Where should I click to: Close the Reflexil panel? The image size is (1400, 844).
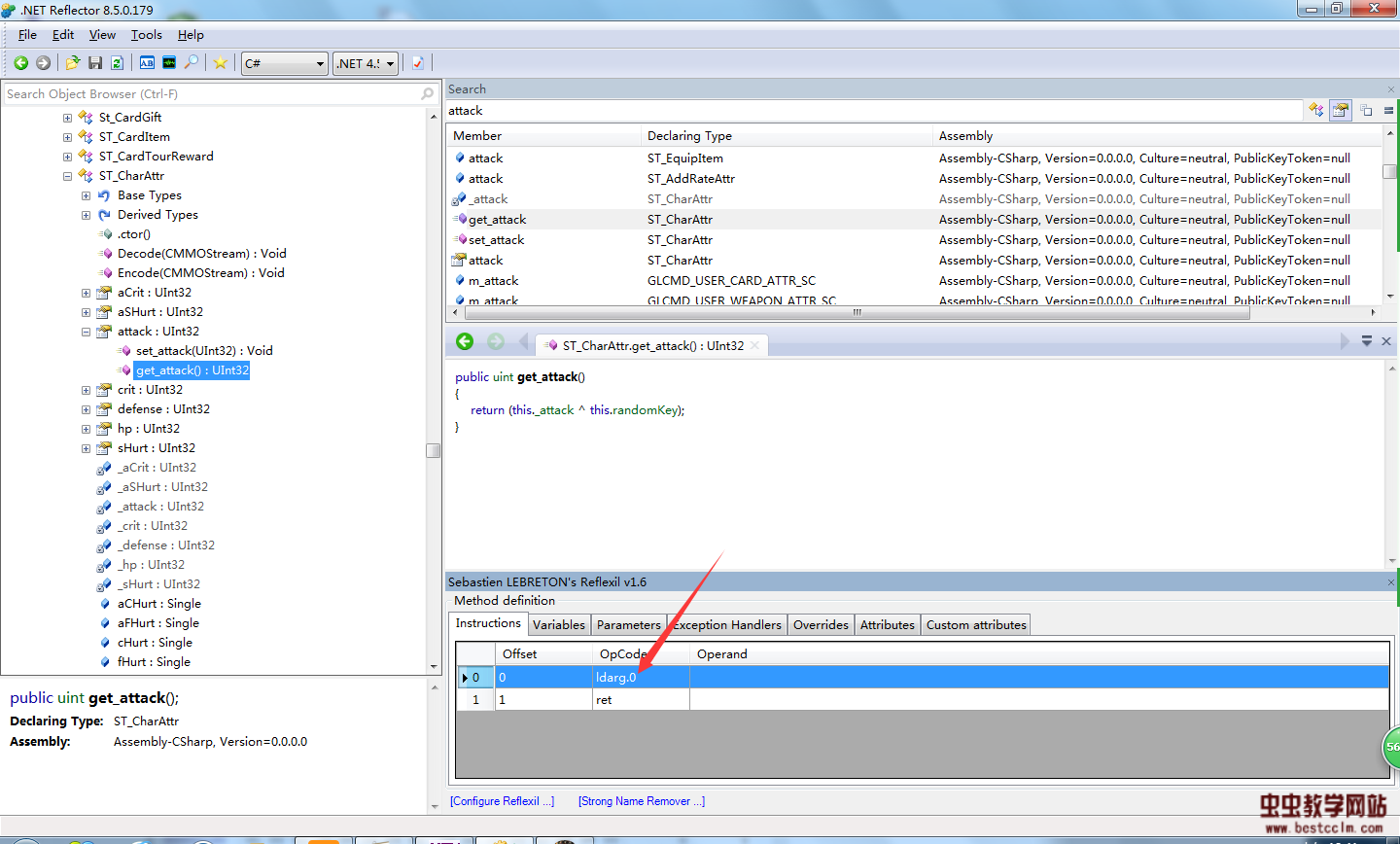1391,582
